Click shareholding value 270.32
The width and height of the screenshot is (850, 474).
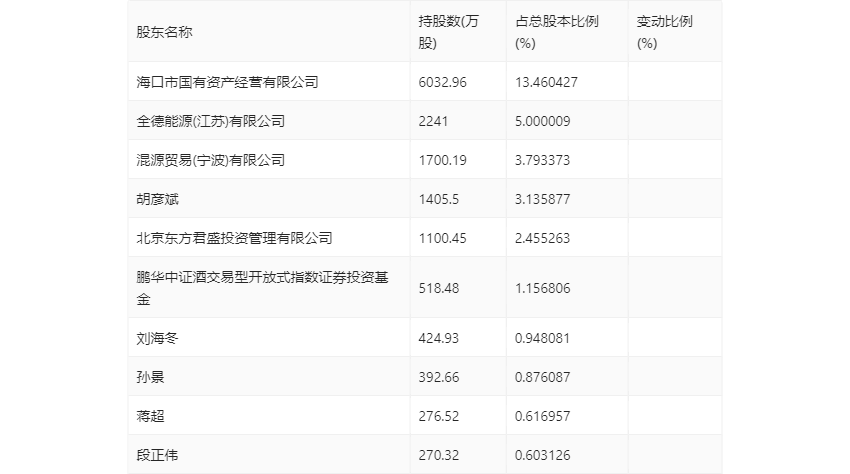439,455
